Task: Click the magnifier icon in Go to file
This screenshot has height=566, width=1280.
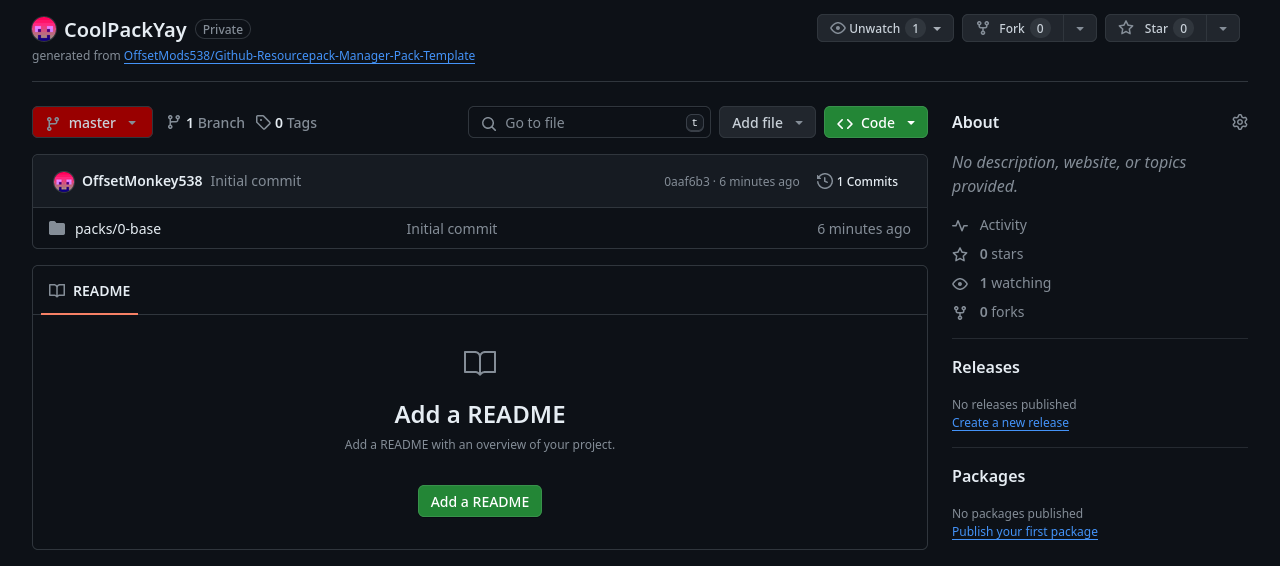Action: [x=489, y=123]
